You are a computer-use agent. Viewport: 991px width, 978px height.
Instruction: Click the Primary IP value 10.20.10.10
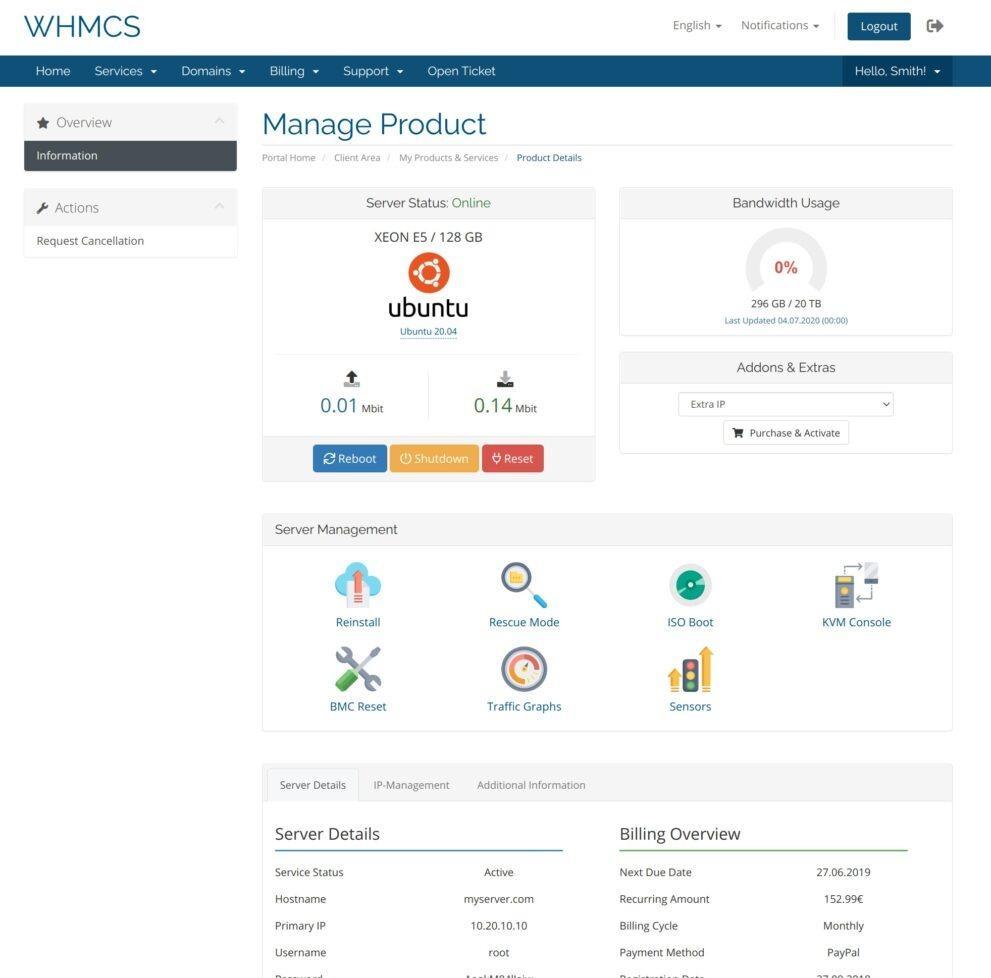pyautogui.click(x=499, y=926)
